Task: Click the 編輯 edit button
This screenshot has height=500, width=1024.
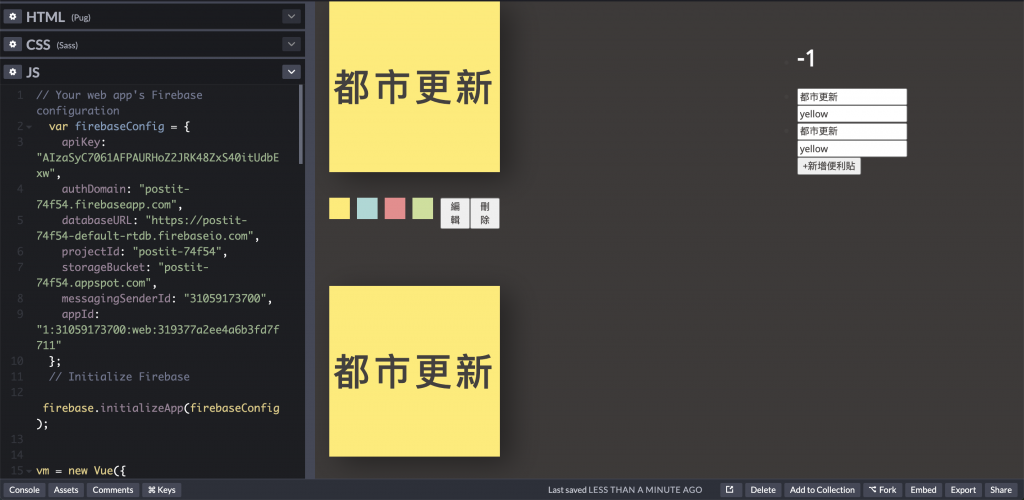Action: tap(455, 213)
